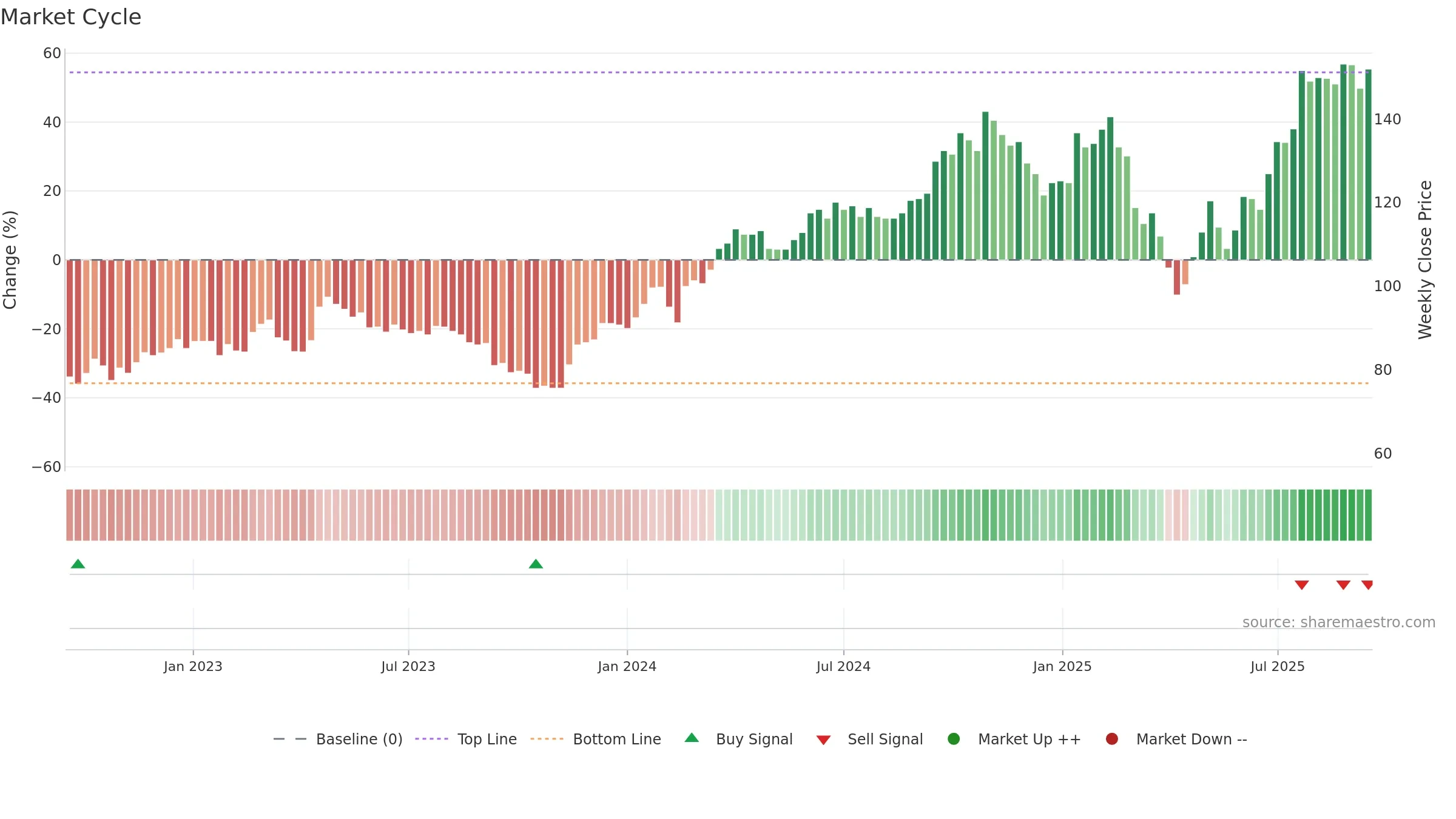
Task: Click the Market Down -- legend entry
Action: click(x=1176, y=739)
